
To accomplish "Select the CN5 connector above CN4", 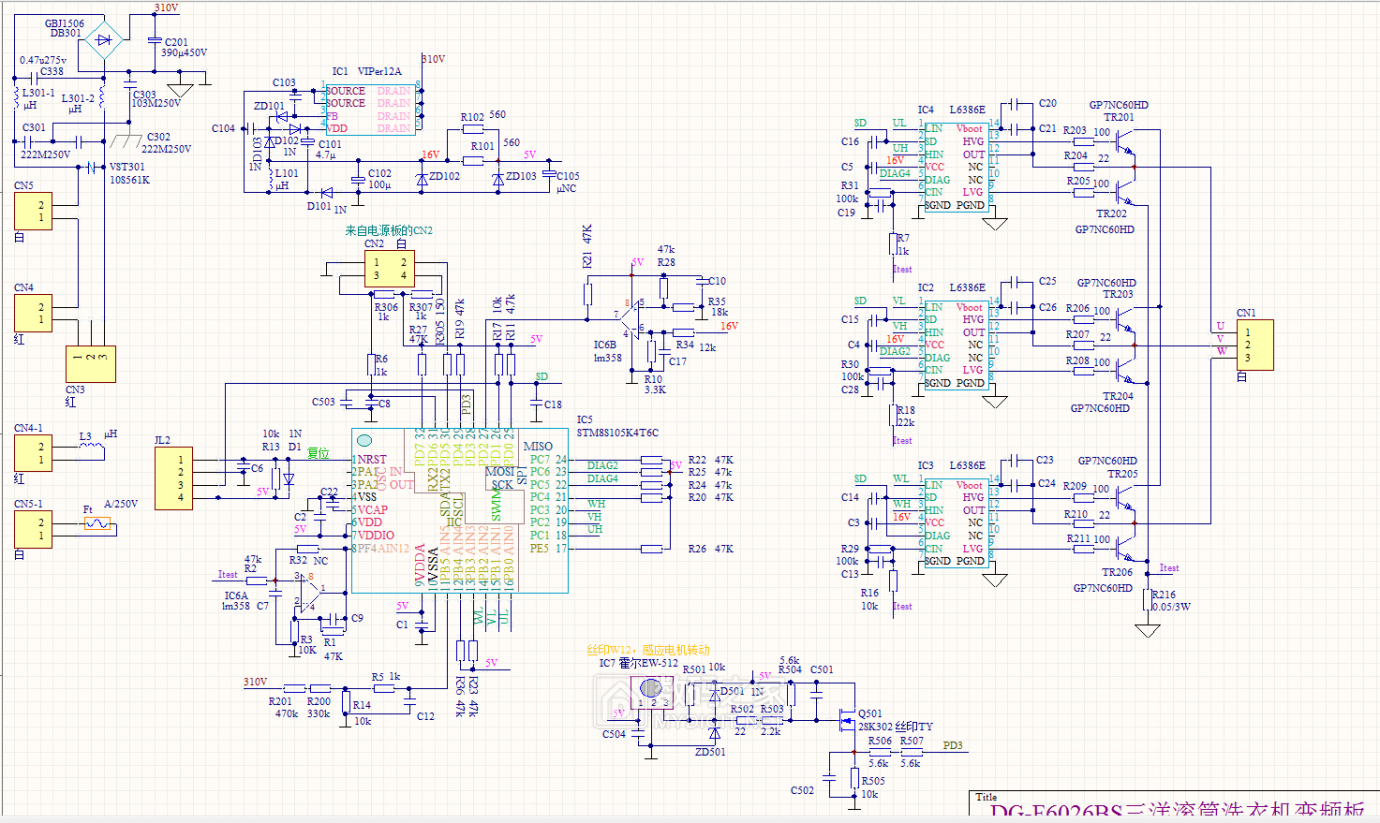I will 33,211.
